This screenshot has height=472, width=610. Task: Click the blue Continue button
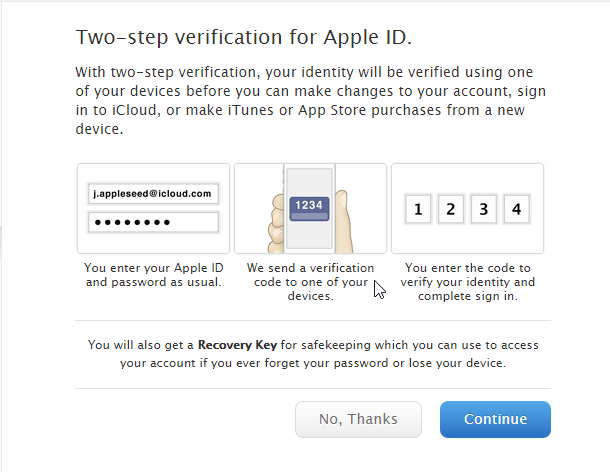click(x=495, y=419)
